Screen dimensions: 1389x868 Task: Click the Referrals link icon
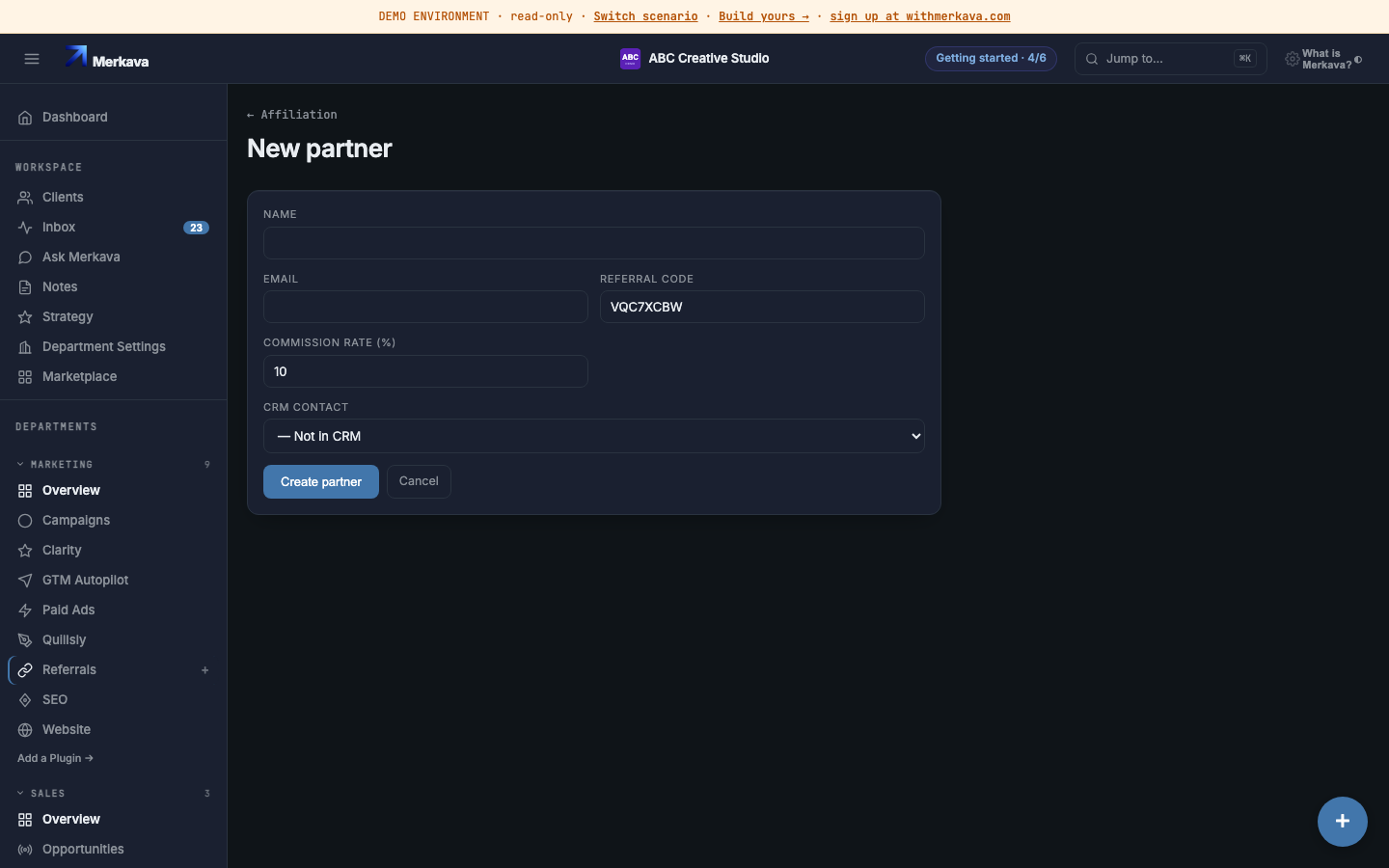point(25,670)
